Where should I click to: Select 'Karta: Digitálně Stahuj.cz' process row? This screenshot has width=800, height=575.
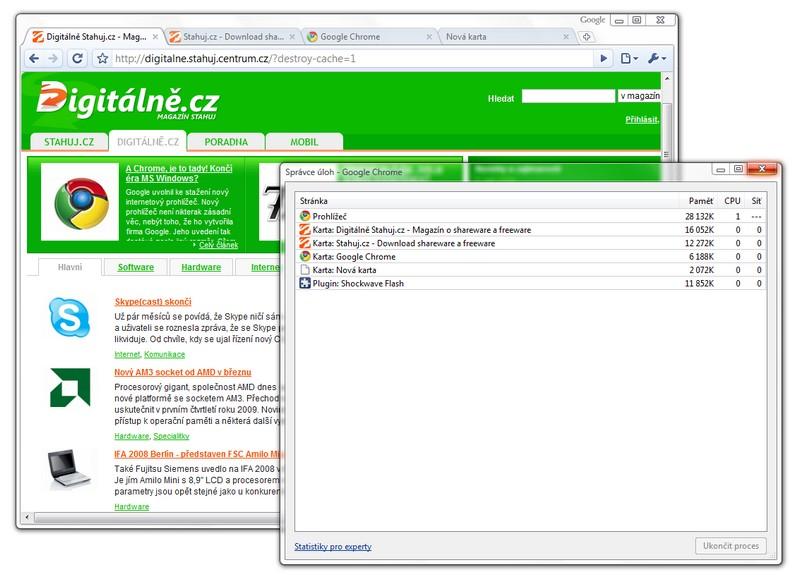pos(531,230)
